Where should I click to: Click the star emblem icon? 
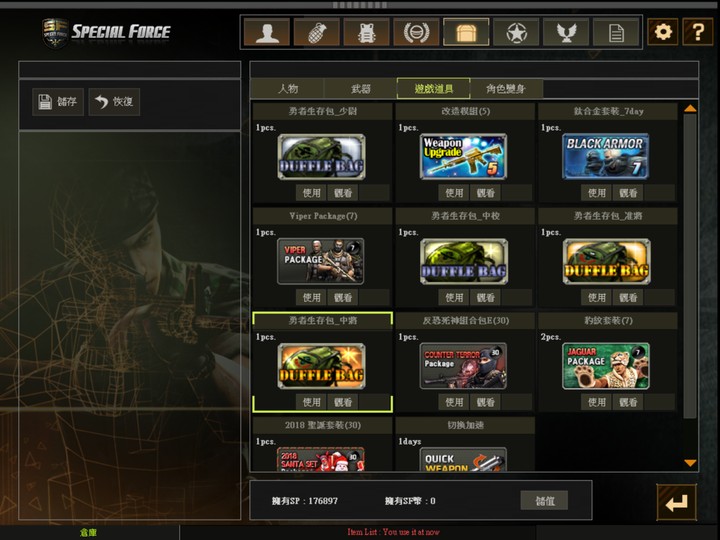coord(516,32)
